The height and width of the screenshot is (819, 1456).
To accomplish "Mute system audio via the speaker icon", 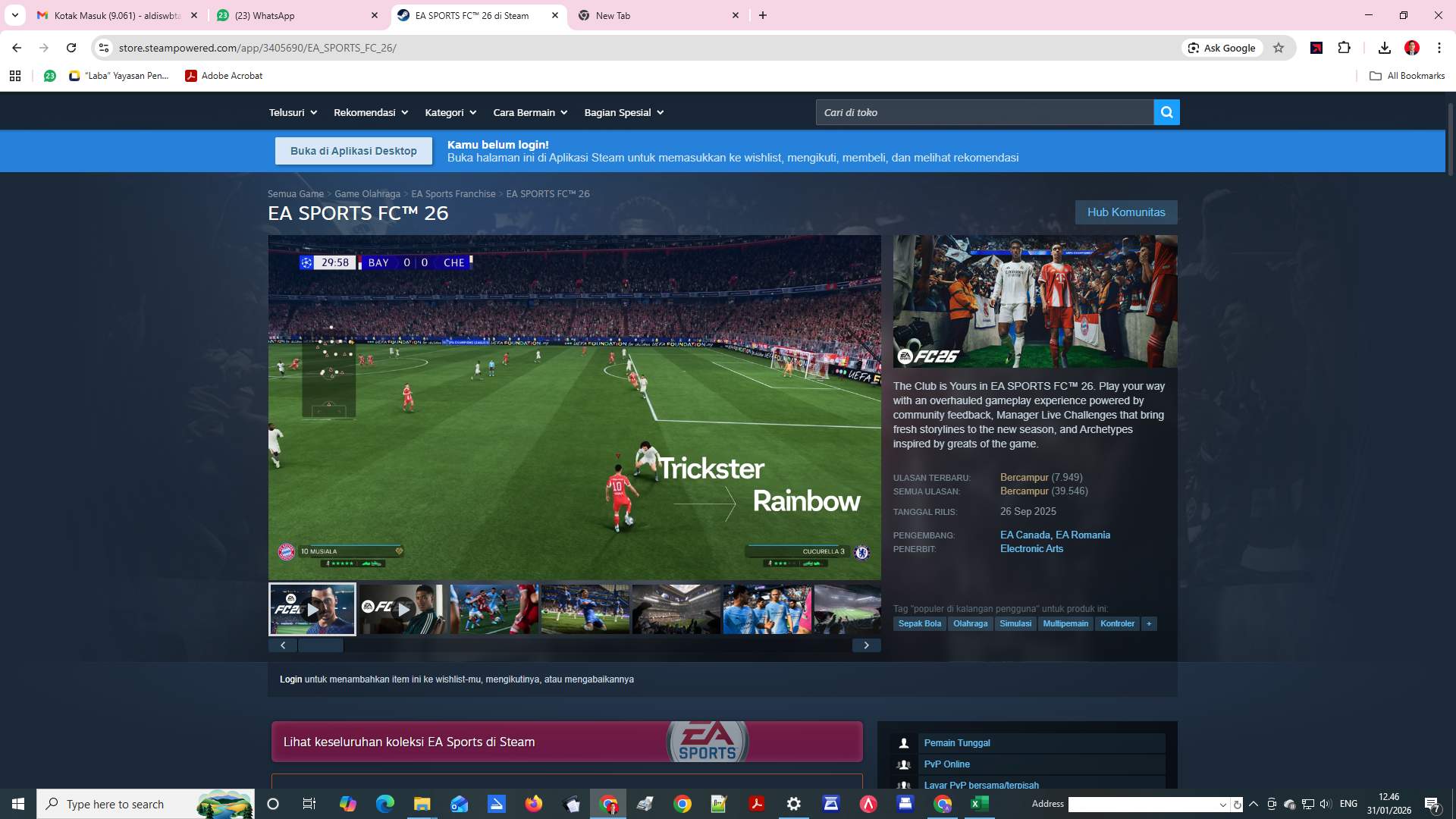I will (1326, 804).
